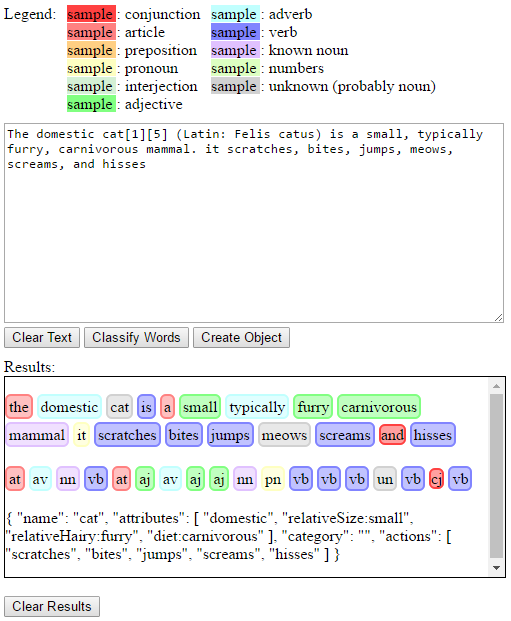
Task: Select the Create Object button
Action: coord(241,337)
